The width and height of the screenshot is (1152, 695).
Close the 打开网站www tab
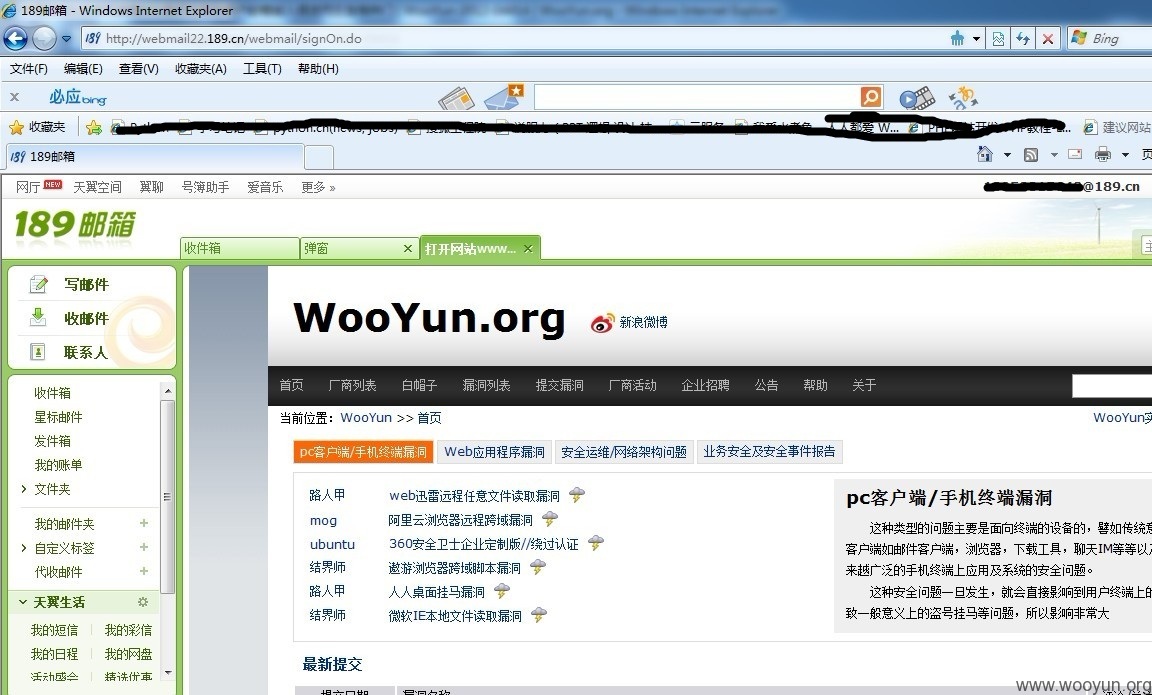pos(528,249)
